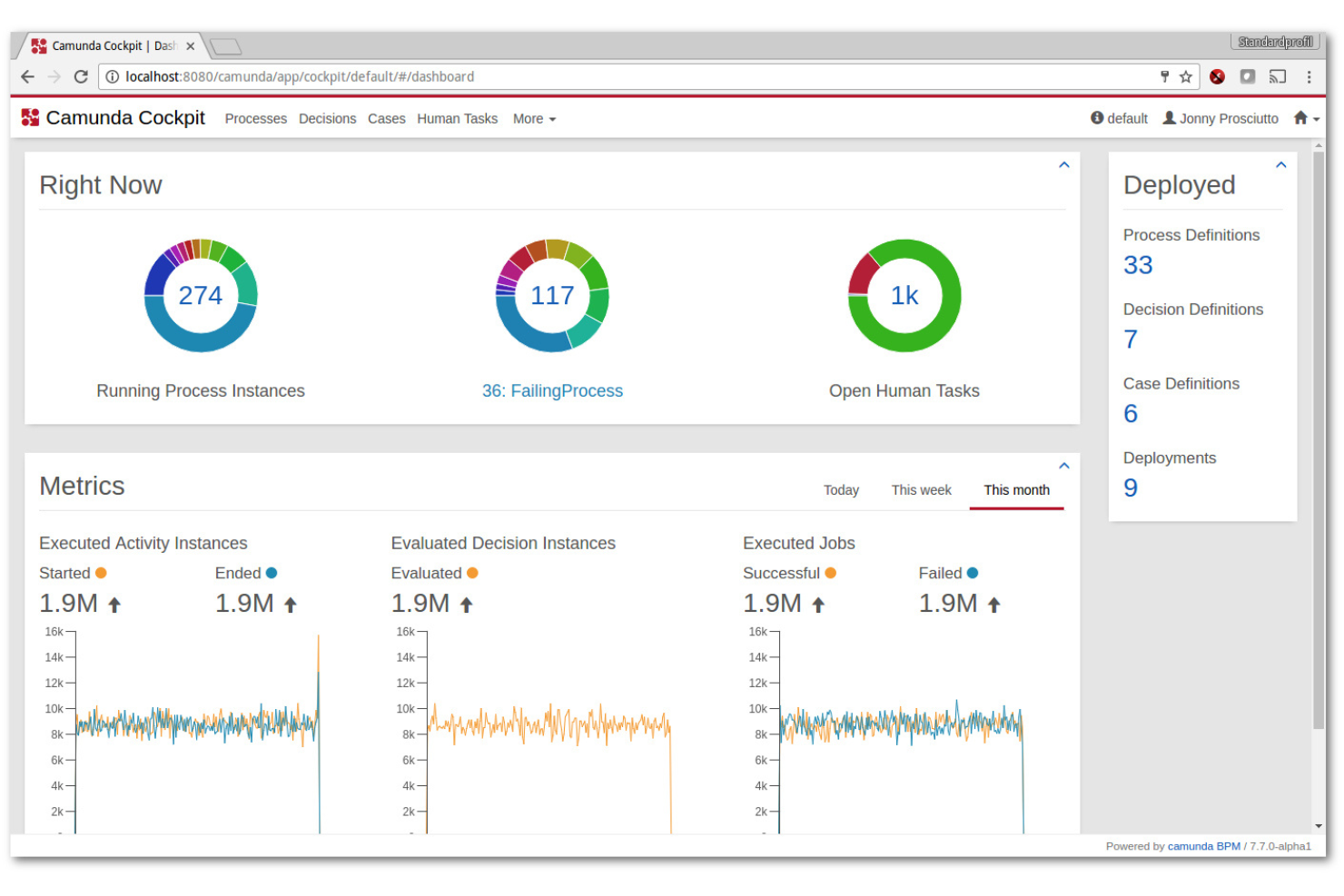1344x896 pixels.
Task: Open the 6 case definitions count
Action: point(1131,414)
